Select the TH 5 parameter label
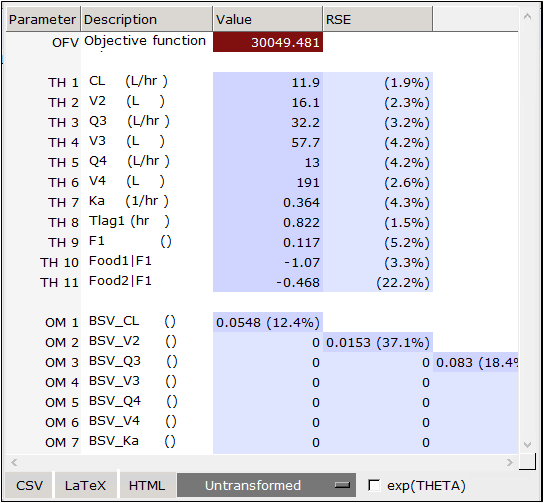 click(63, 163)
